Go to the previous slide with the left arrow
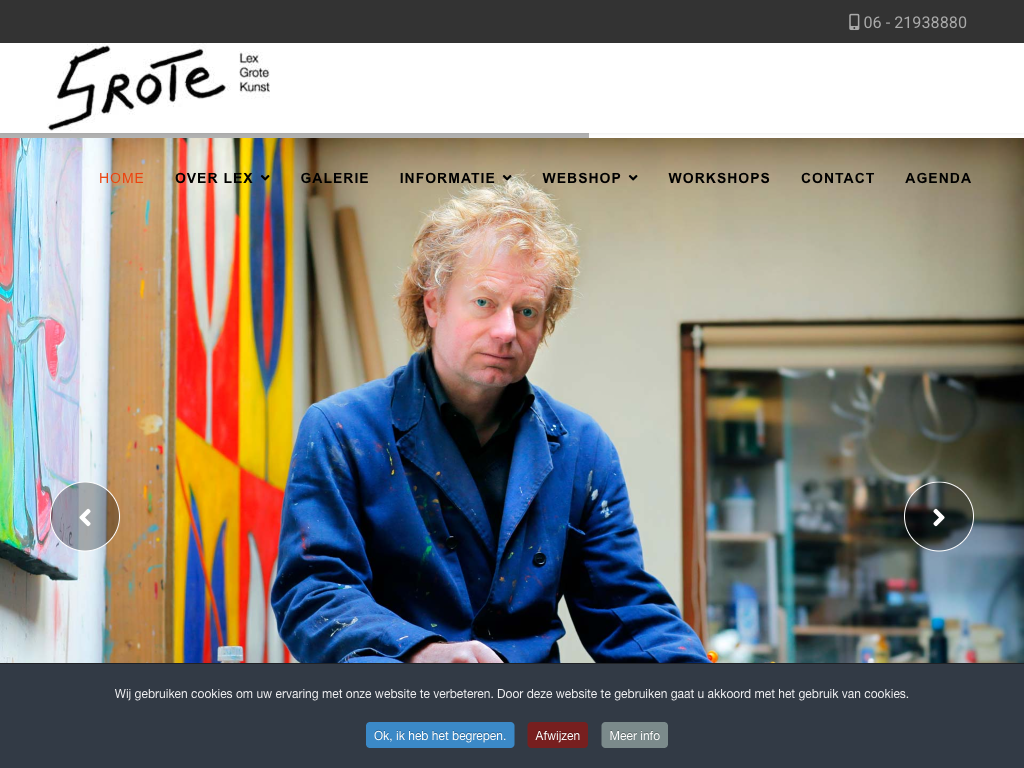The image size is (1024, 768). tap(85, 517)
